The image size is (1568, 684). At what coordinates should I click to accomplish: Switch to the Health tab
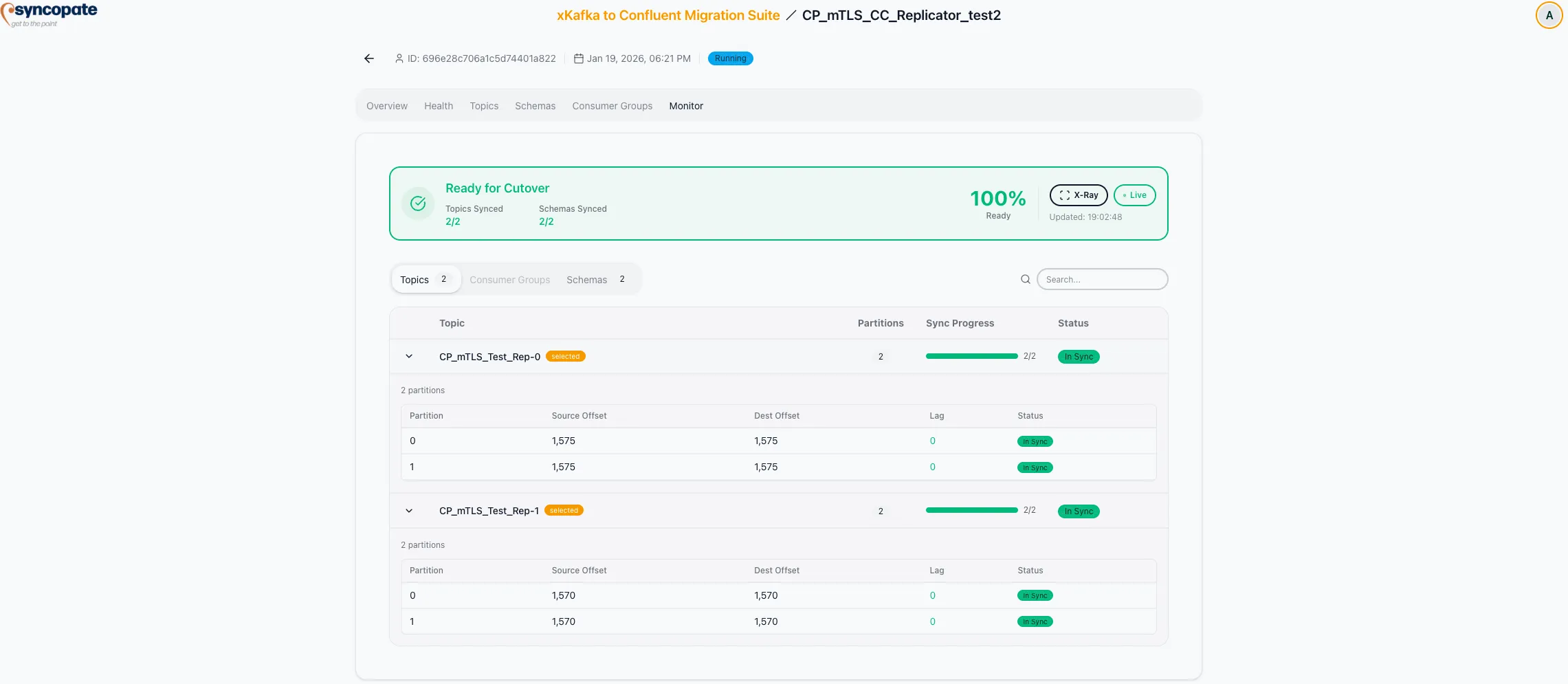[x=439, y=106]
